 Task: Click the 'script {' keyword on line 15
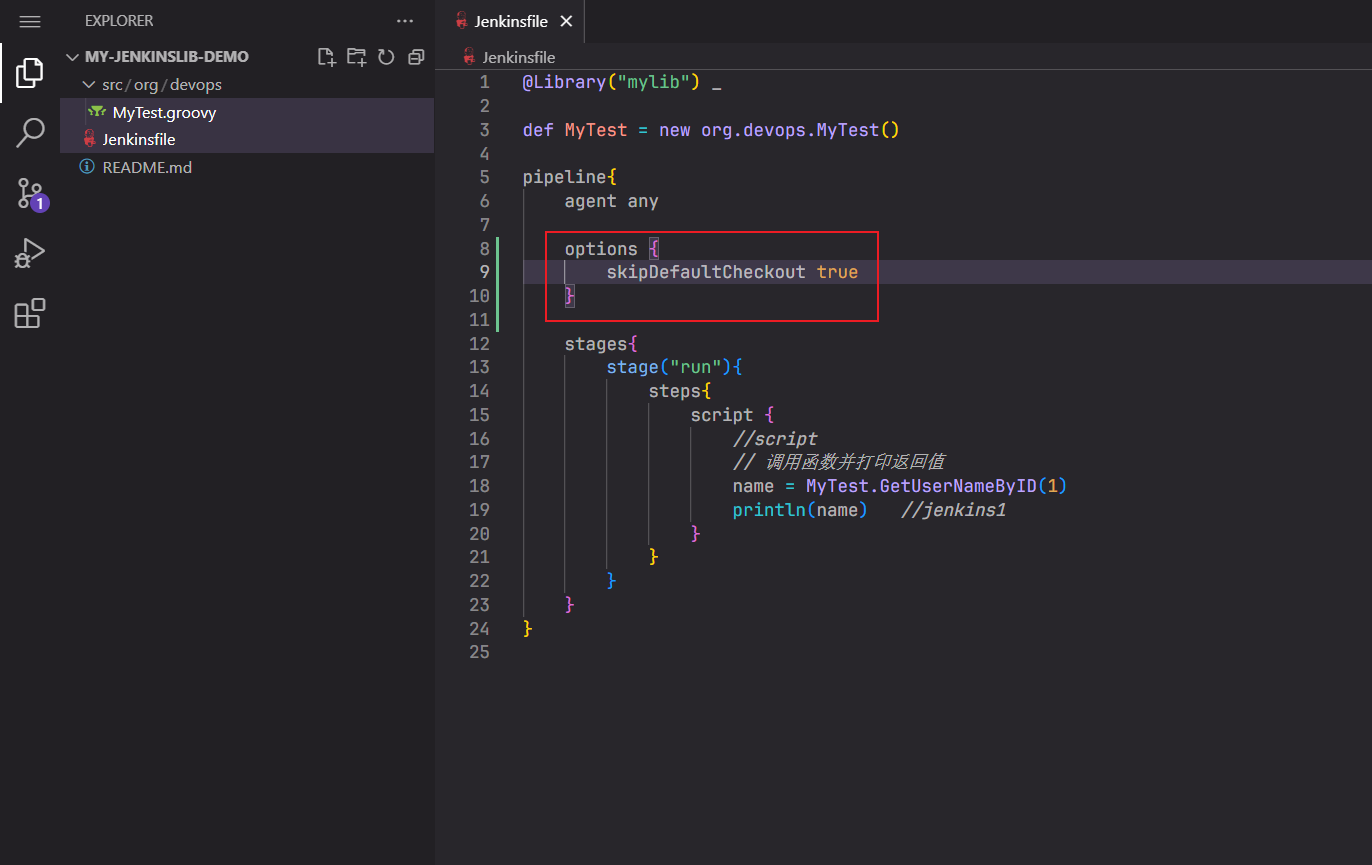click(x=732, y=415)
